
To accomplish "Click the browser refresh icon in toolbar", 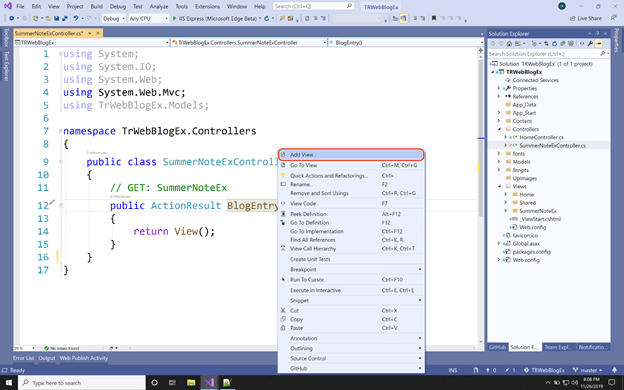I will pos(267,18).
